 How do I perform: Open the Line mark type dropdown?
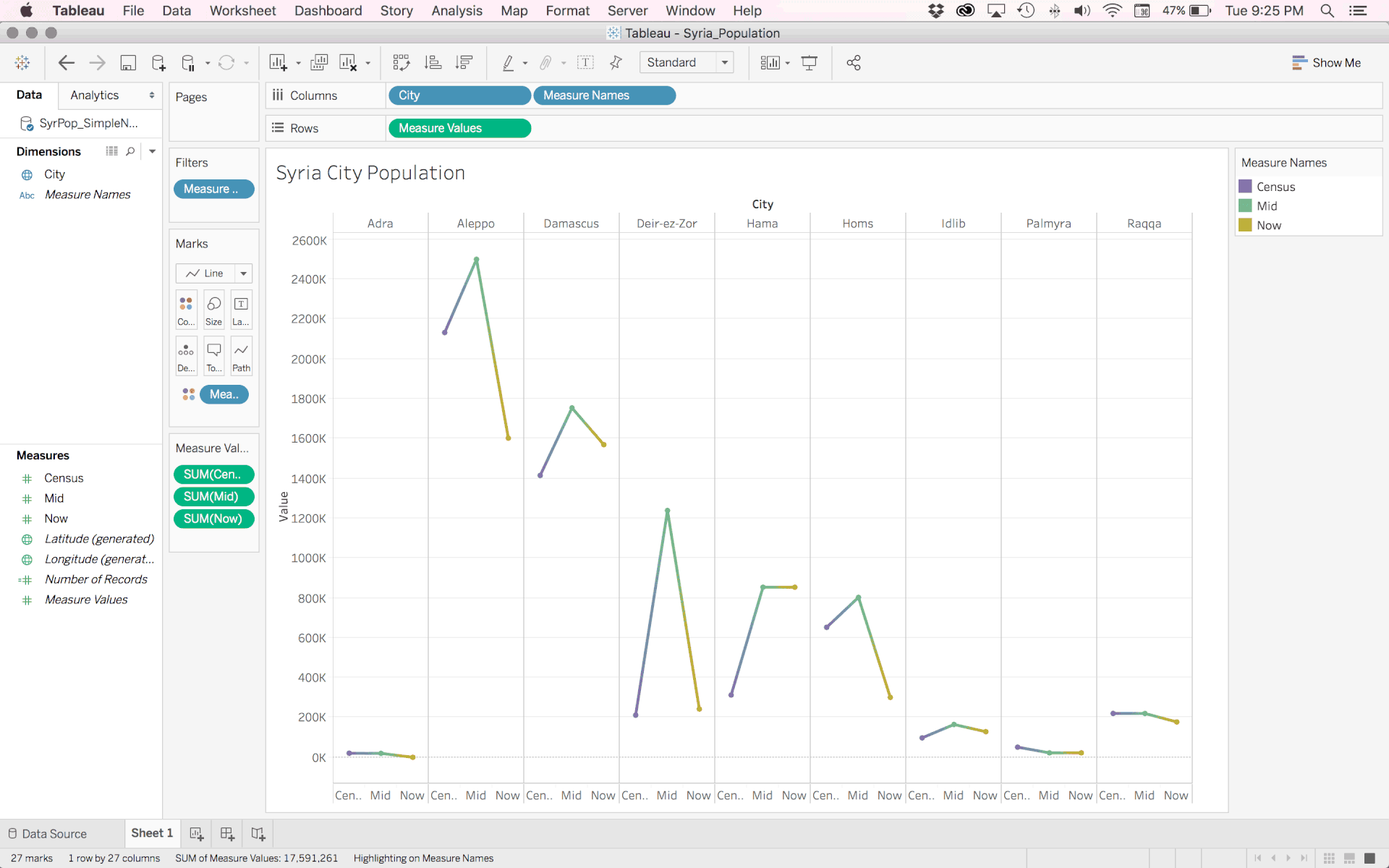tap(214, 273)
